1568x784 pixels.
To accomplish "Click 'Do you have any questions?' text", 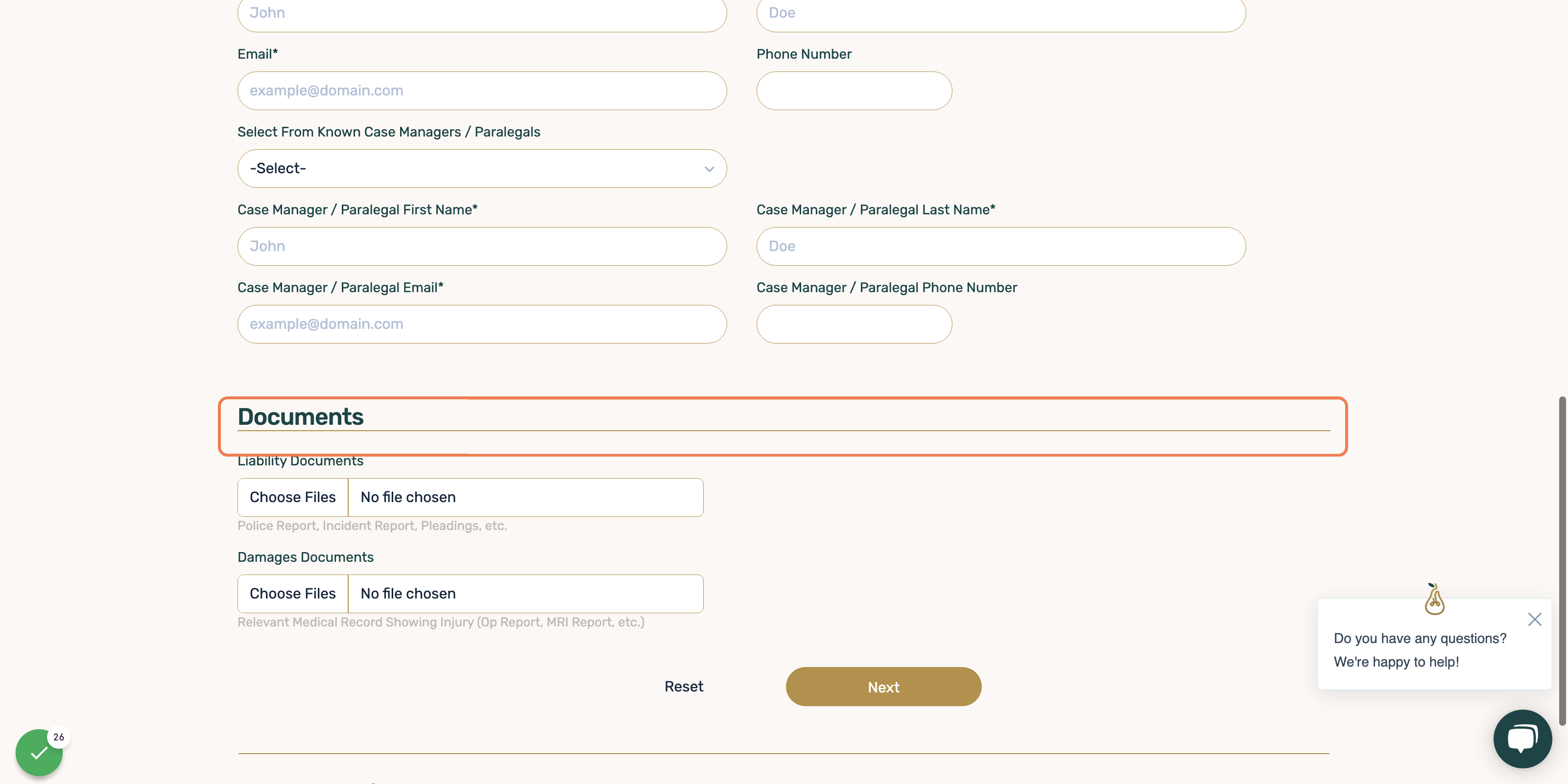I will (x=1420, y=638).
